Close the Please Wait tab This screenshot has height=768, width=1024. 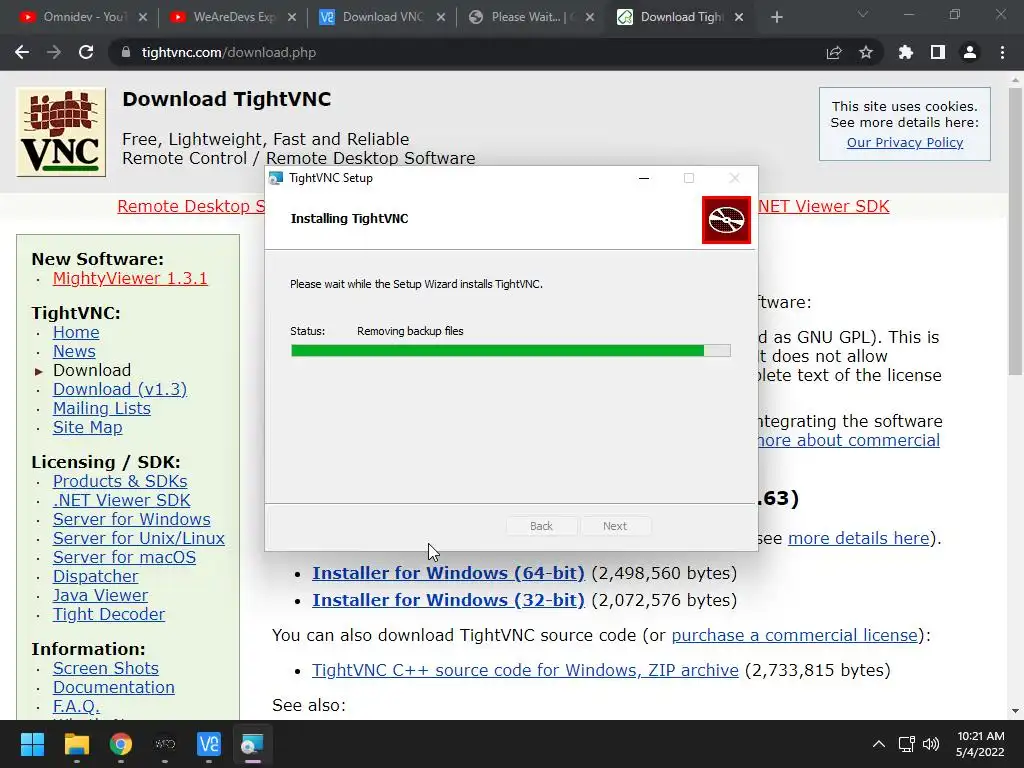pyautogui.click(x=590, y=17)
